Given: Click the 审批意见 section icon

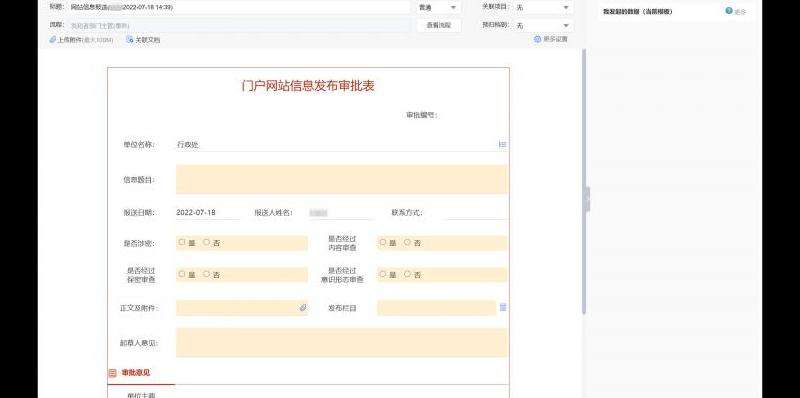Looking at the screenshot, I should [112, 373].
